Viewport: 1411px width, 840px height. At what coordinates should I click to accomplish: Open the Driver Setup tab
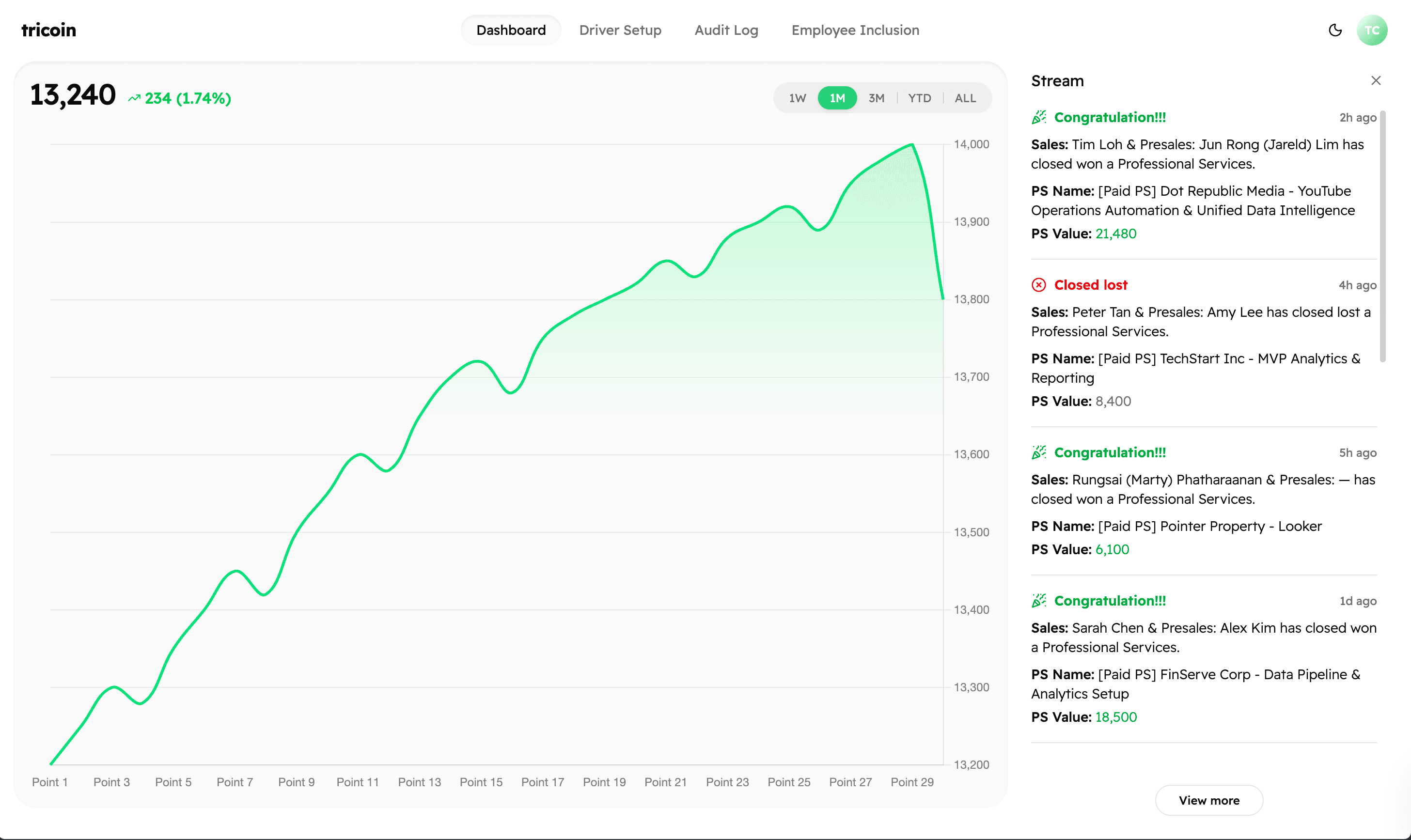620,30
